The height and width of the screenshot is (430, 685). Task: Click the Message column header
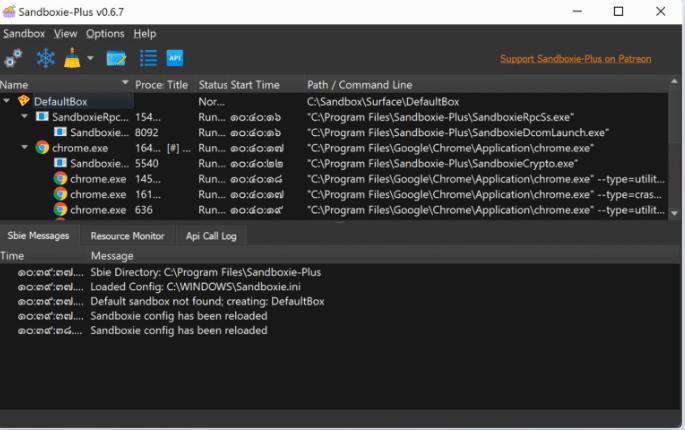(112, 256)
